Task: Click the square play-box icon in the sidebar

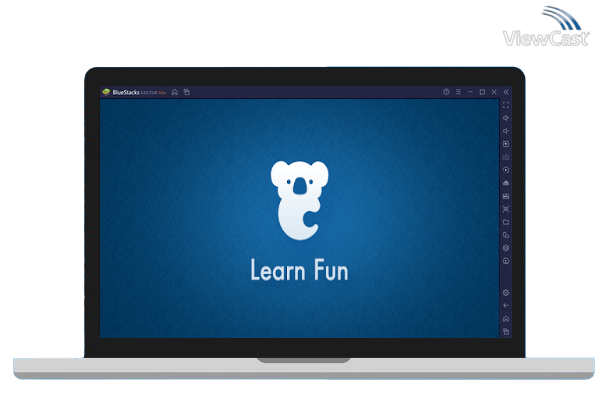Action: coord(506,144)
